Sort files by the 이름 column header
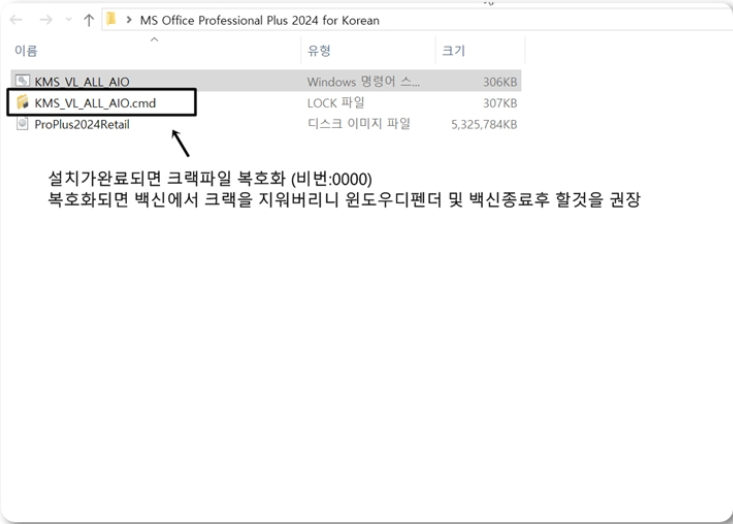This screenshot has width=733, height=524. click(x=27, y=51)
